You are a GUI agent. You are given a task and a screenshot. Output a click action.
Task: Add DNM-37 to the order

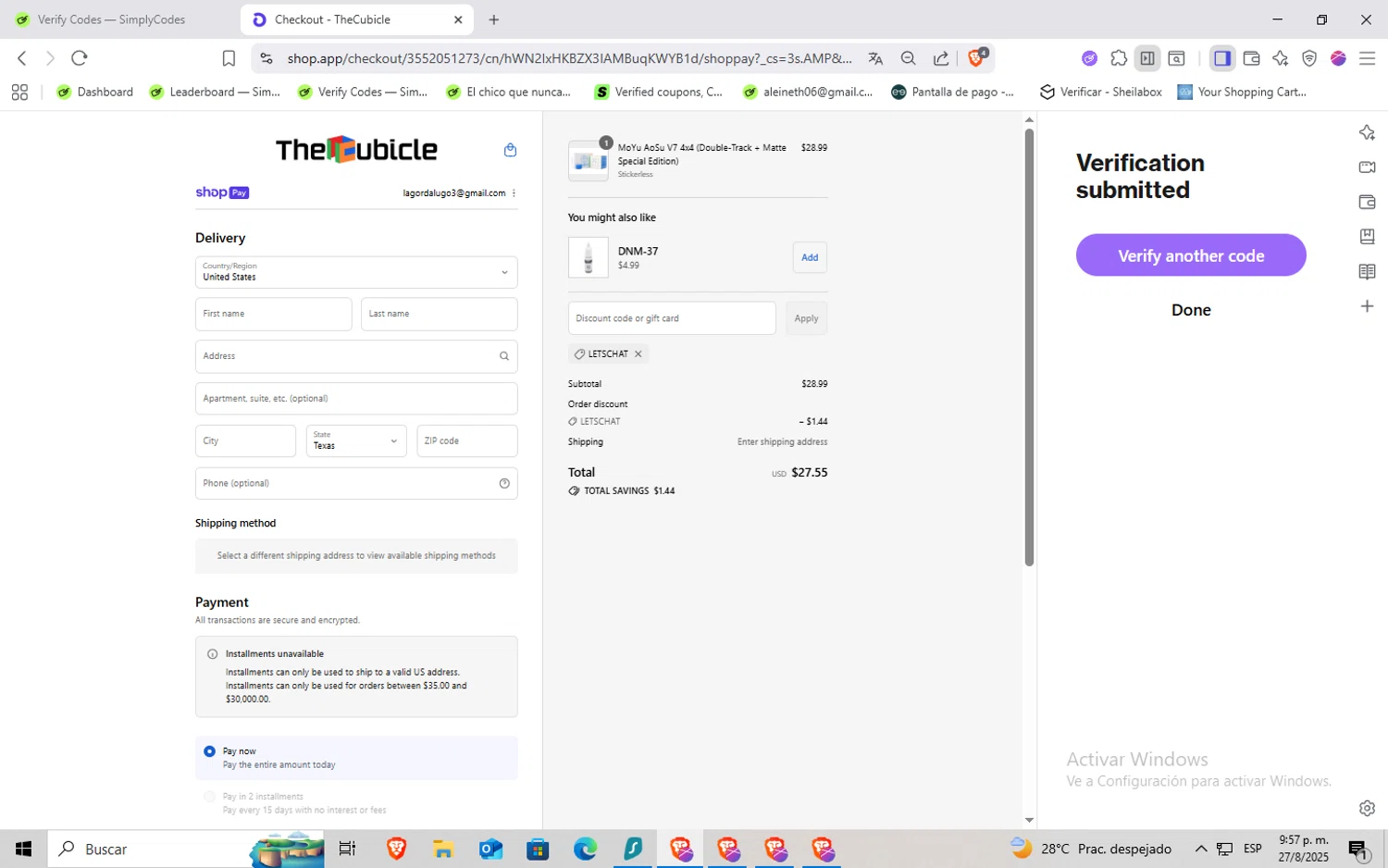click(810, 257)
